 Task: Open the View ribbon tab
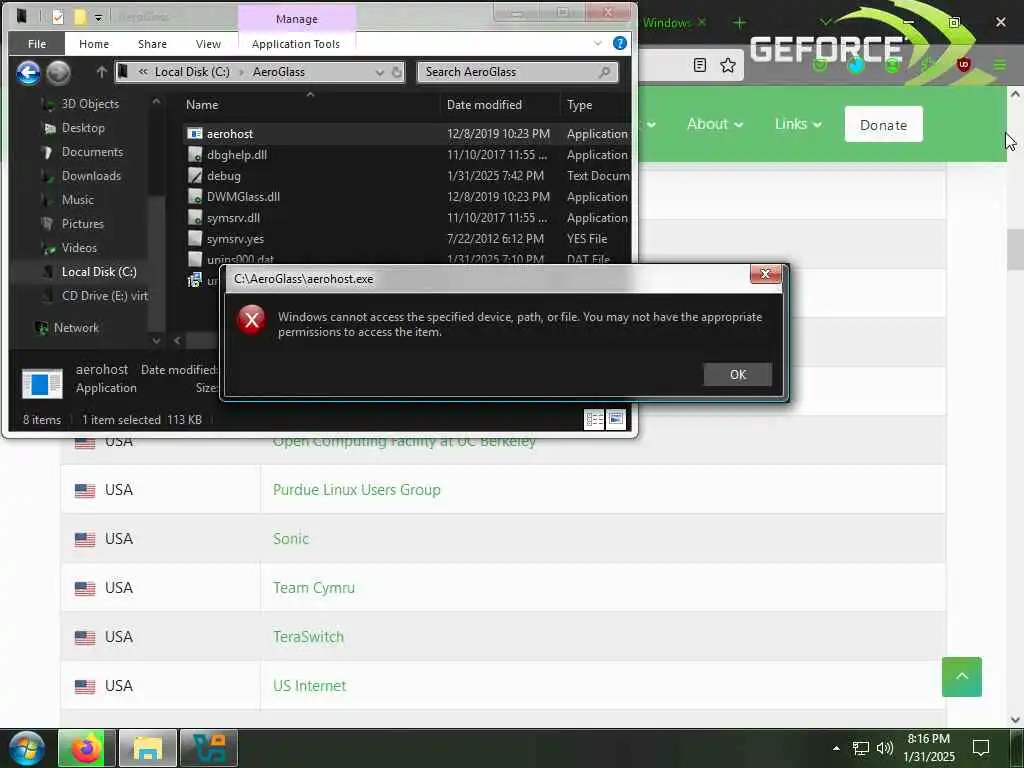pos(208,44)
